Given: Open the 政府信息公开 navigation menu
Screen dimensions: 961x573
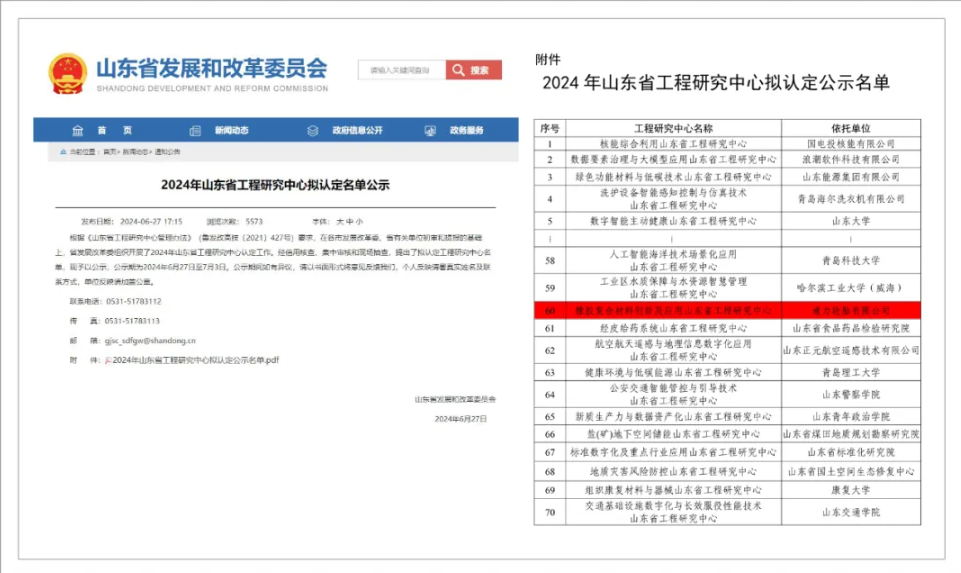Looking at the screenshot, I should (356, 130).
